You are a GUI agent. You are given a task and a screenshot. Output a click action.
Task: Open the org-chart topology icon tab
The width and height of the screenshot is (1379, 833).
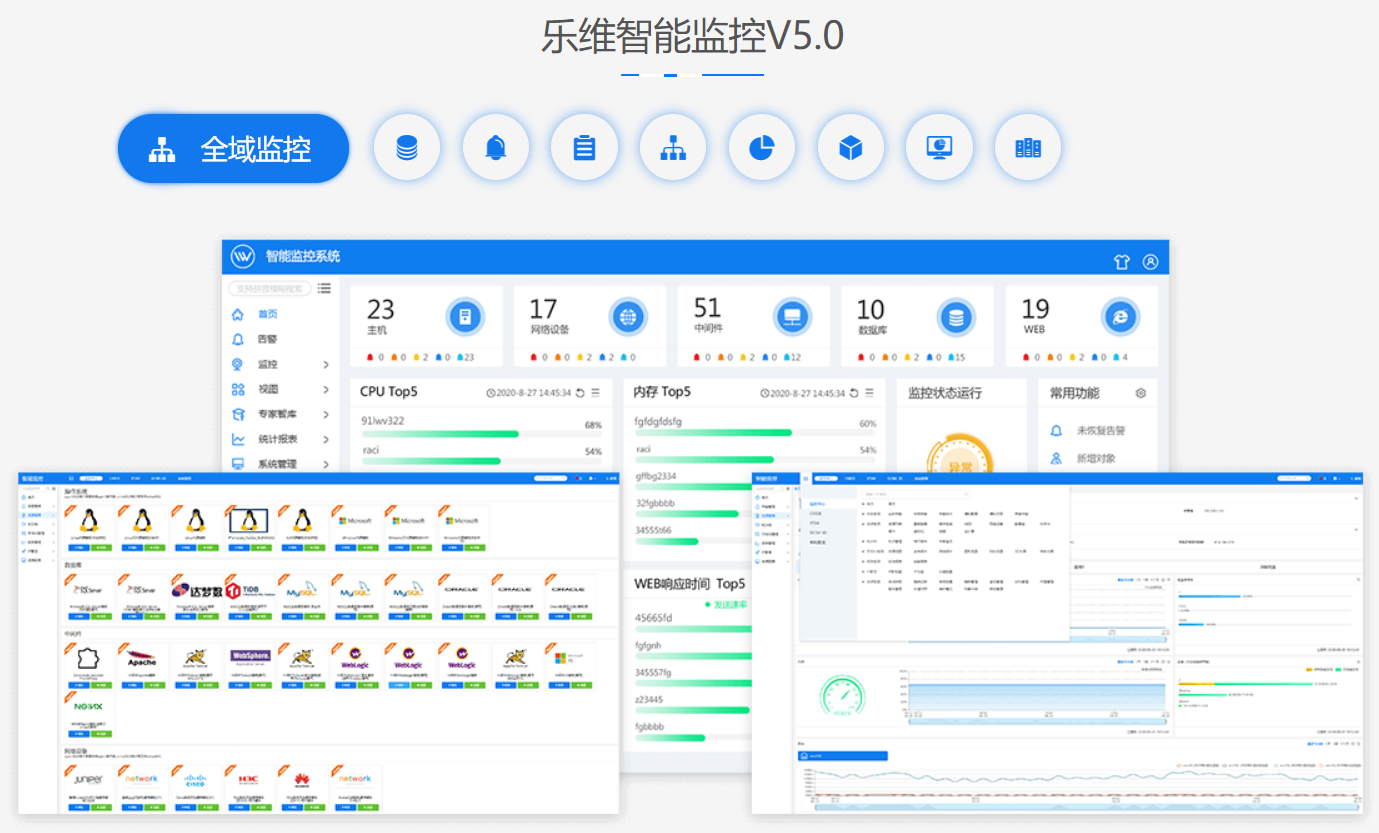pyautogui.click(x=673, y=149)
